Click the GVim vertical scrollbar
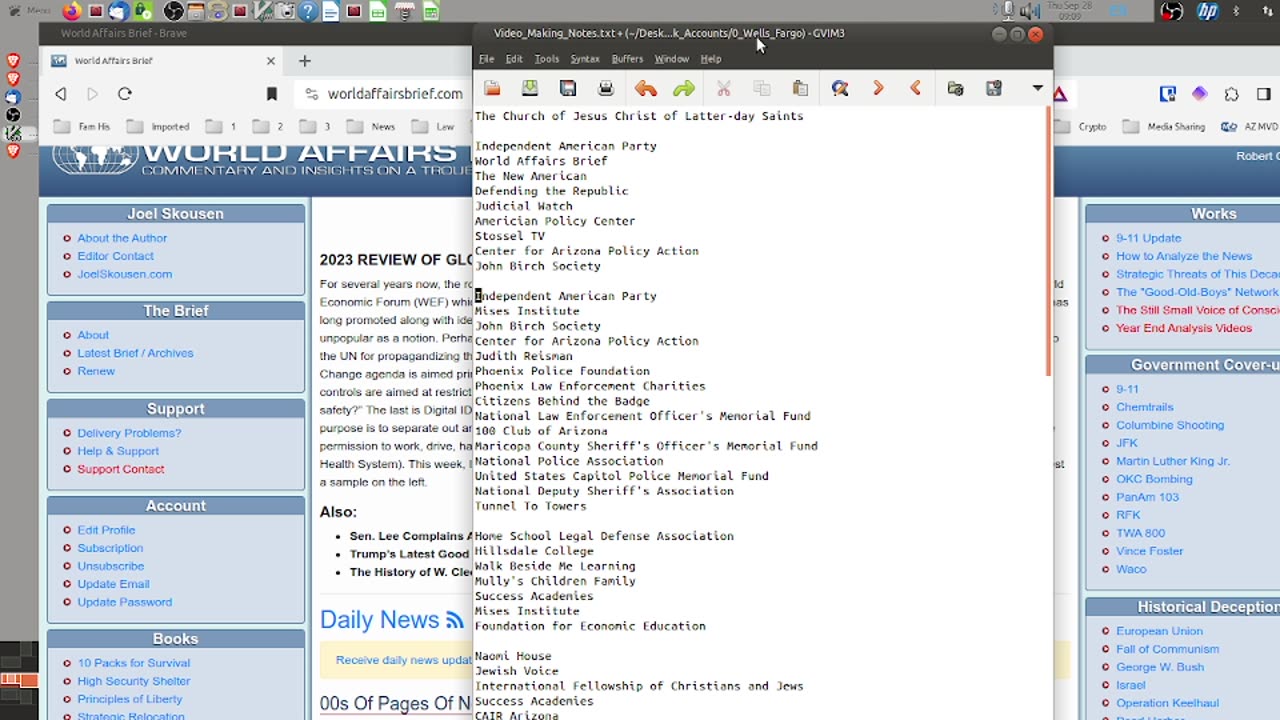 click(1048, 240)
